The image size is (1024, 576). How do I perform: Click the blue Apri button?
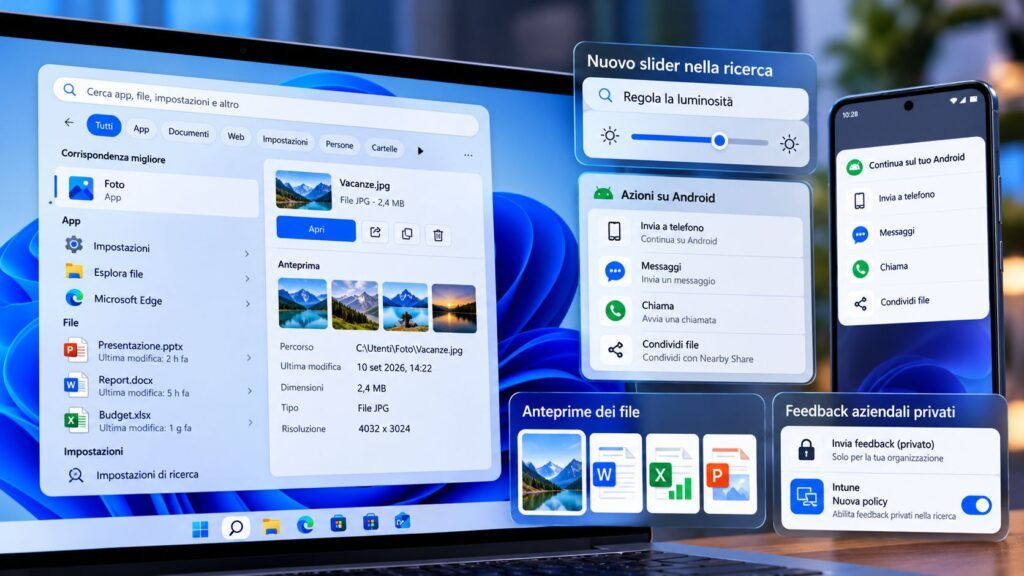coord(316,229)
